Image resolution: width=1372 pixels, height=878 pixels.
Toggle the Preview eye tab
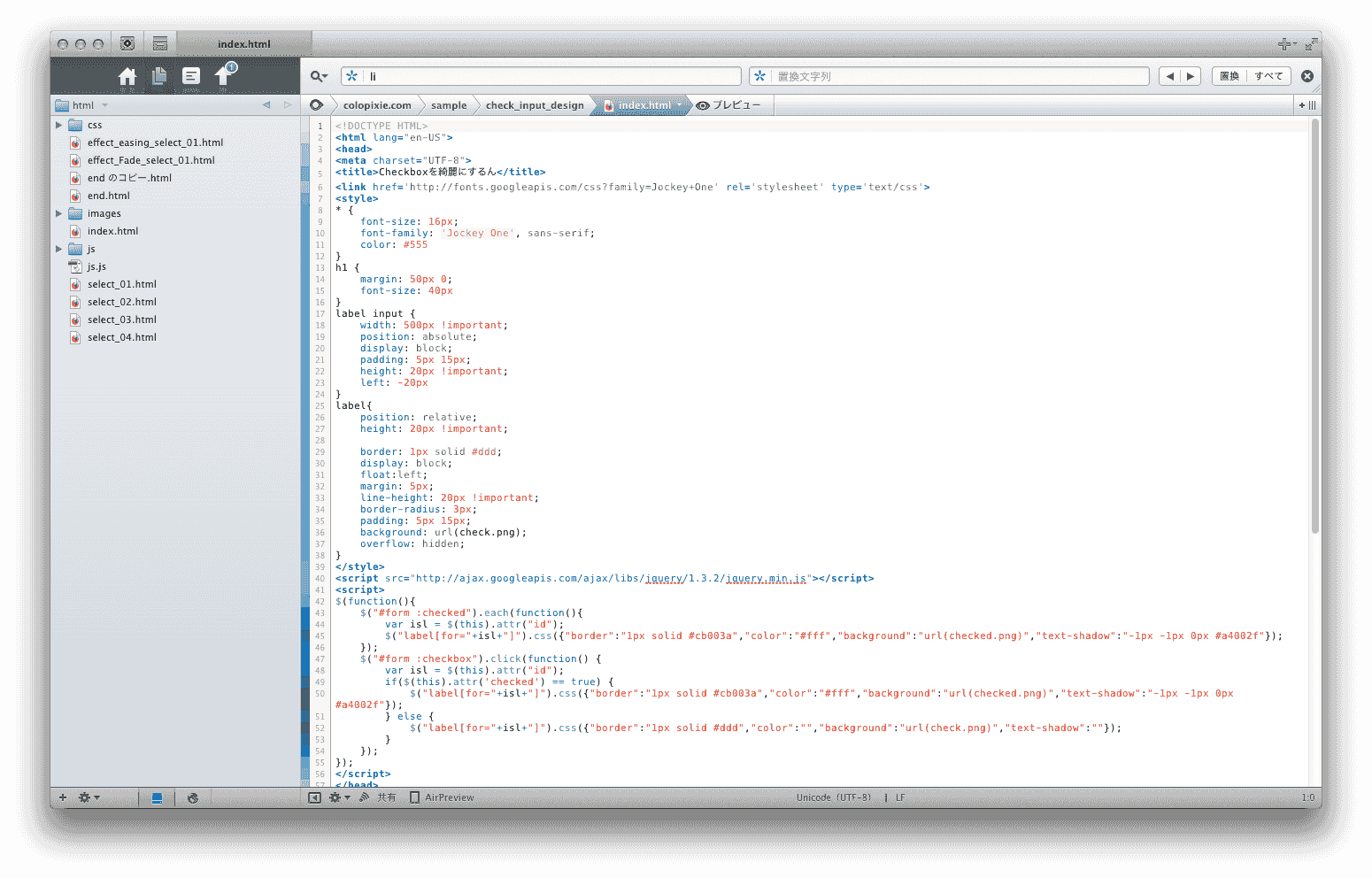728,105
